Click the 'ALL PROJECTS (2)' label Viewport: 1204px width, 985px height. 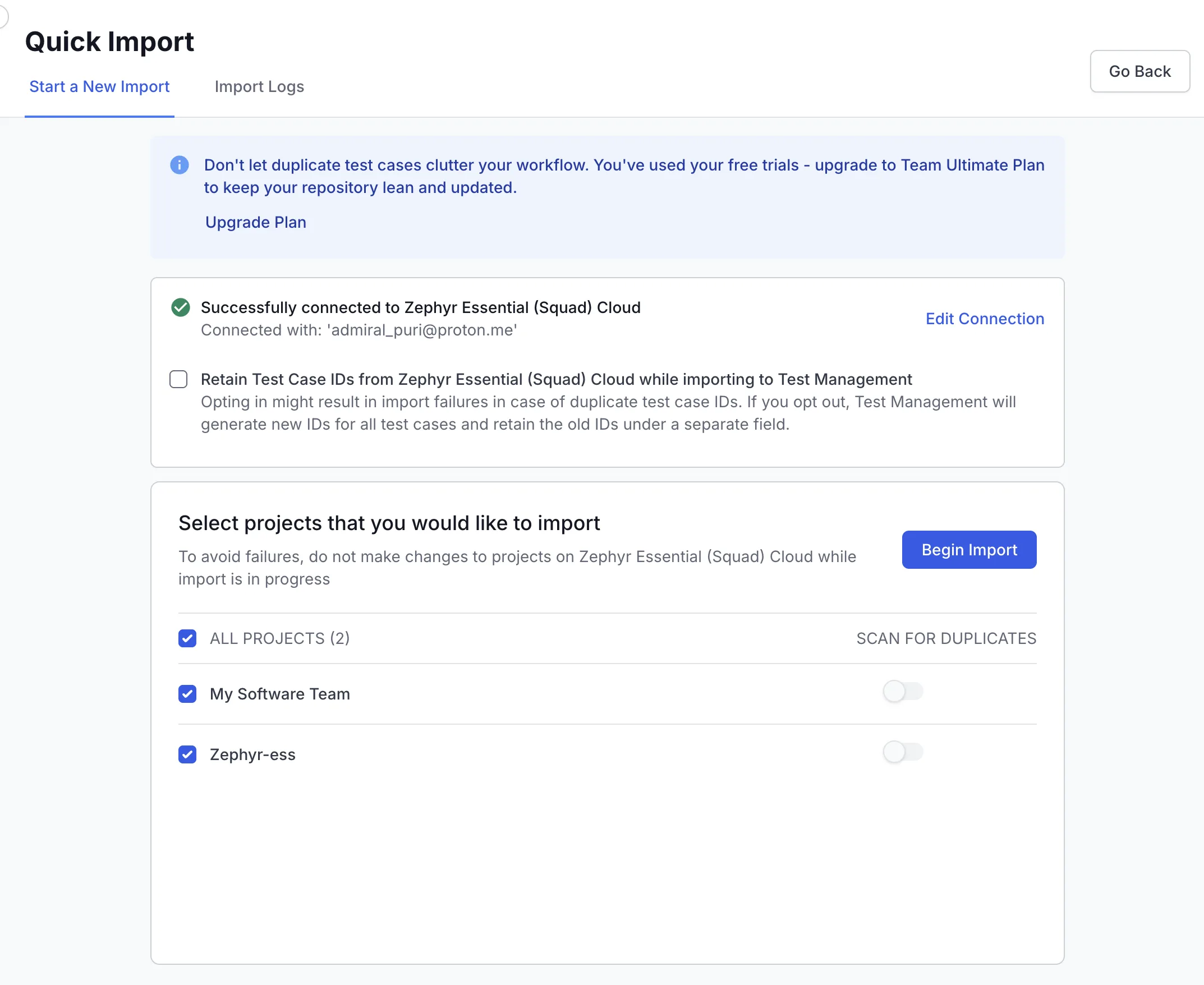click(x=280, y=638)
